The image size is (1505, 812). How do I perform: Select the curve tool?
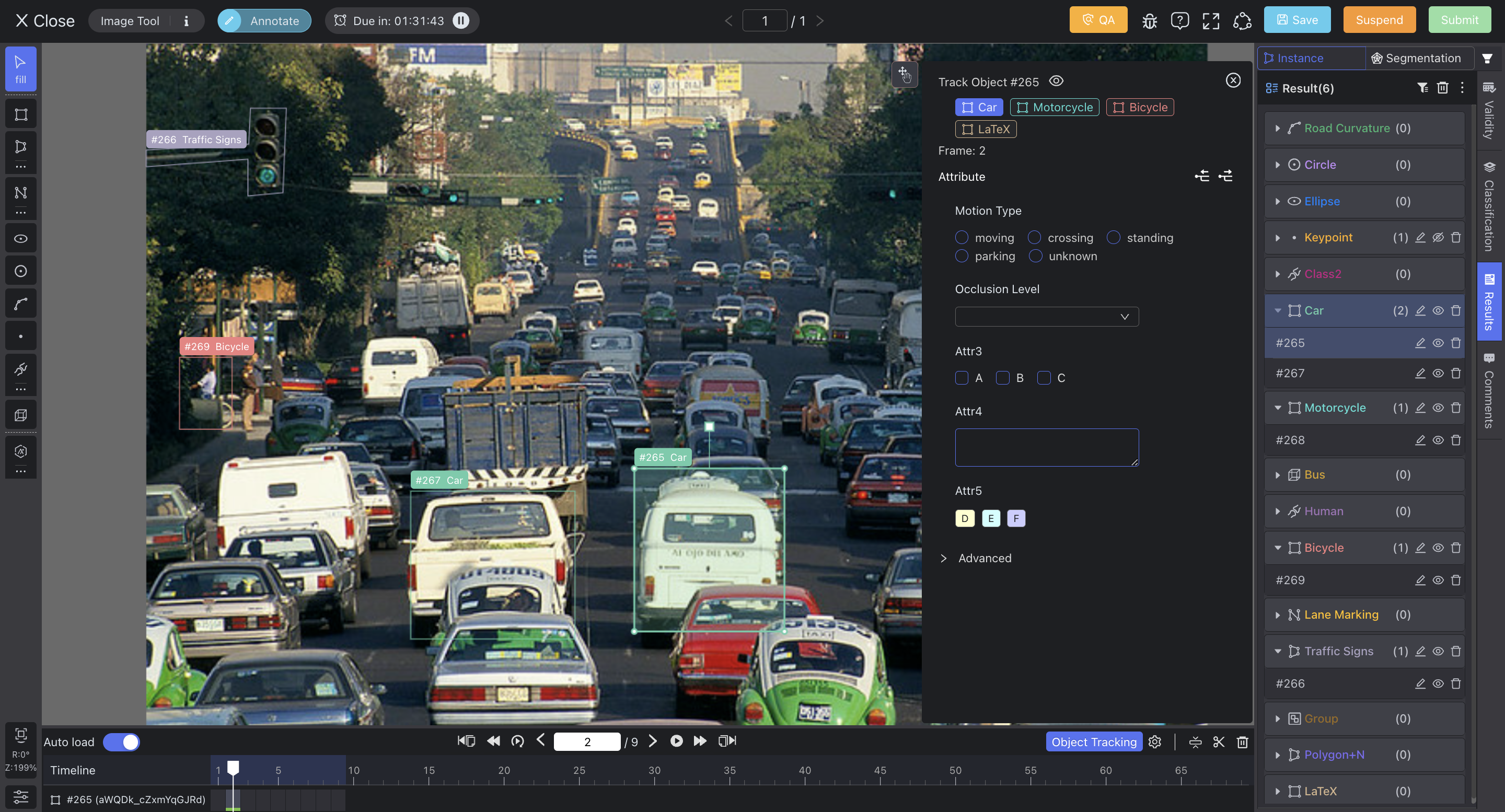click(20, 304)
